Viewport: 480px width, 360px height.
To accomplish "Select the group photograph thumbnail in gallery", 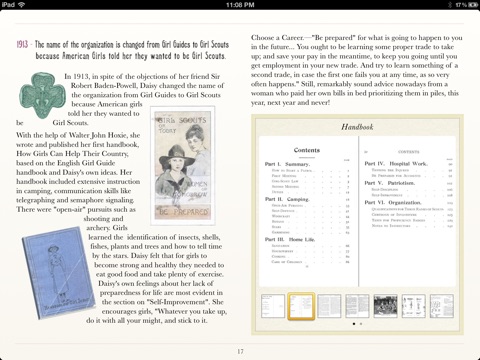I will [385, 306].
